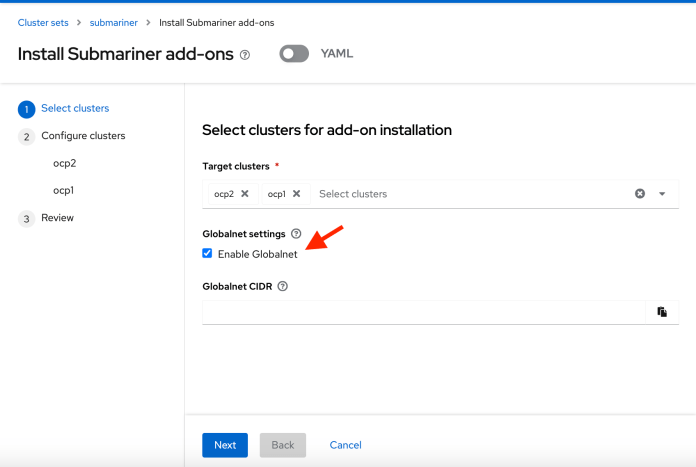Click the disabled Back button
696x467 pixels.
tap(283, 445)
